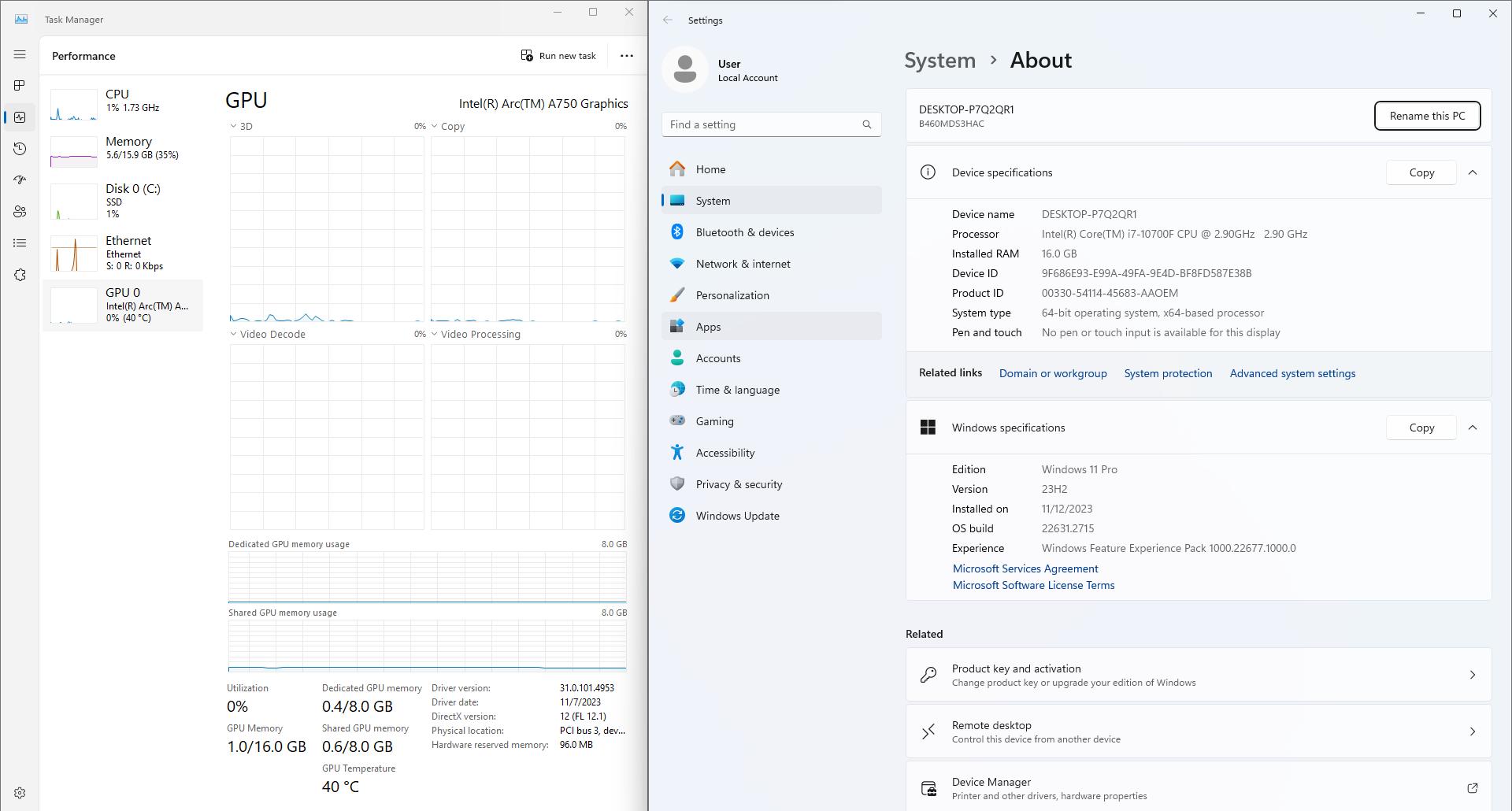
Task: Open Advanced system settings link
Action: (x=1292, y=373)
